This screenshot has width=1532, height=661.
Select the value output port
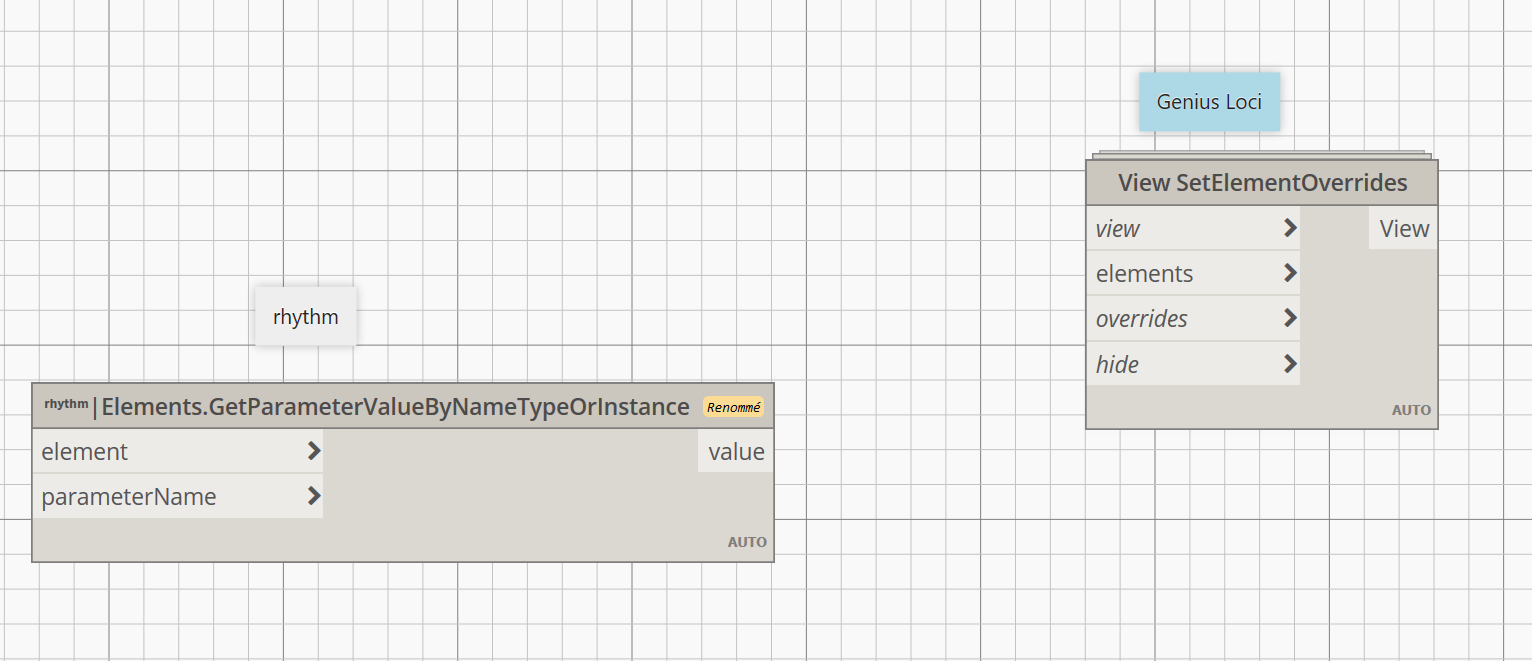tap(736, 452)
